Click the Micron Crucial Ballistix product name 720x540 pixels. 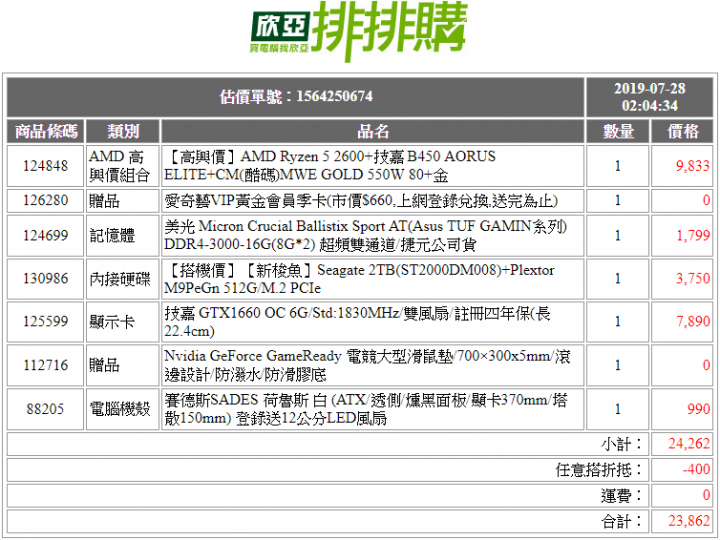(366, 236)
